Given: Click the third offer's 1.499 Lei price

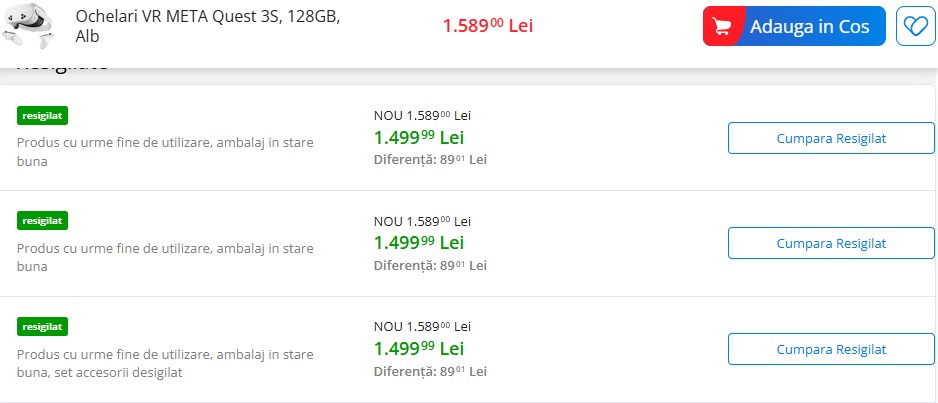Looking at the screenshot, I should tap(419, 349).
